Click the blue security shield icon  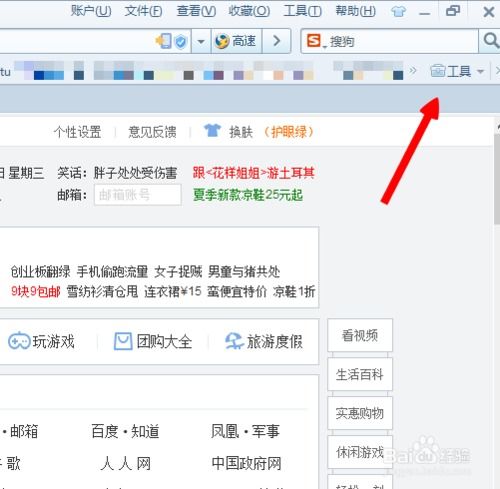181,42
